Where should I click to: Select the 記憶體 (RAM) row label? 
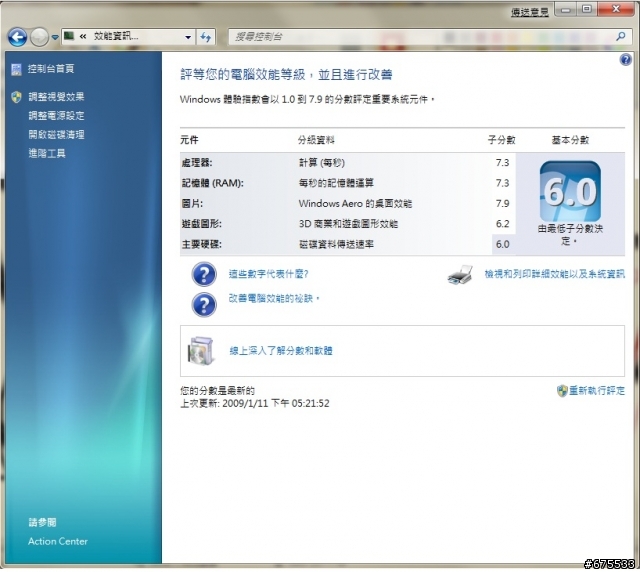click(212, 183)
